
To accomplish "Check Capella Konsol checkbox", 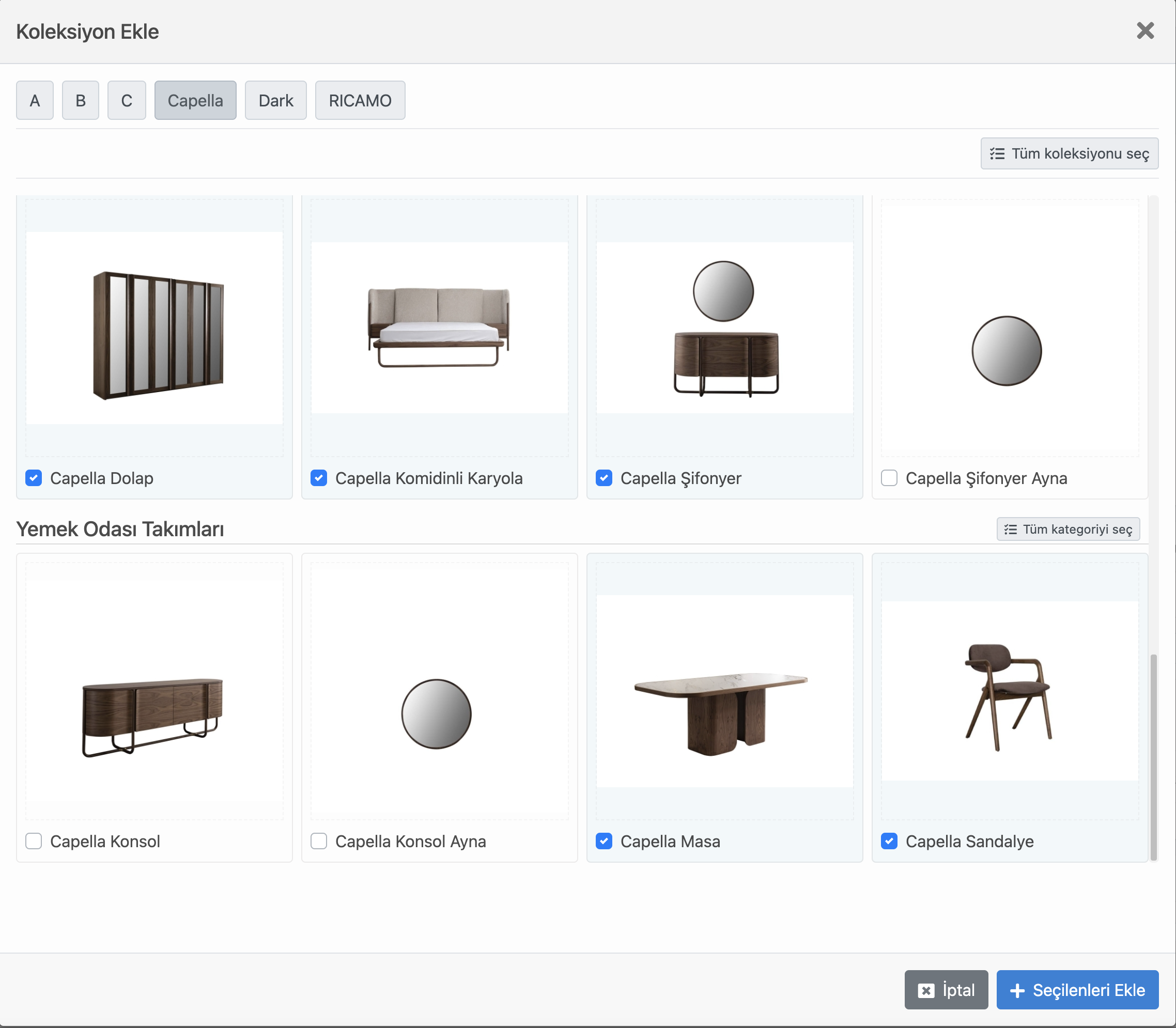I will point(34,841).
